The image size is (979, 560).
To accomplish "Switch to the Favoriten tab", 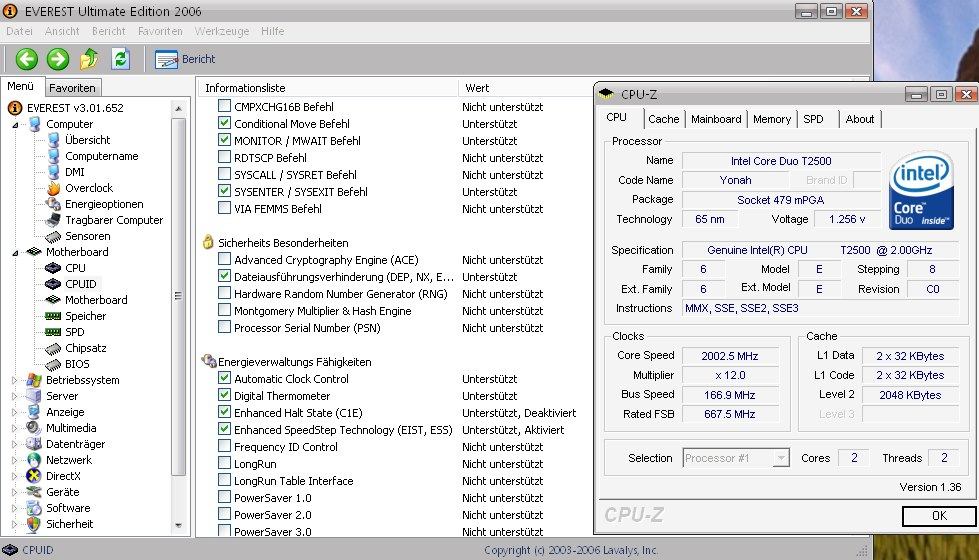I will coord(72,88).
